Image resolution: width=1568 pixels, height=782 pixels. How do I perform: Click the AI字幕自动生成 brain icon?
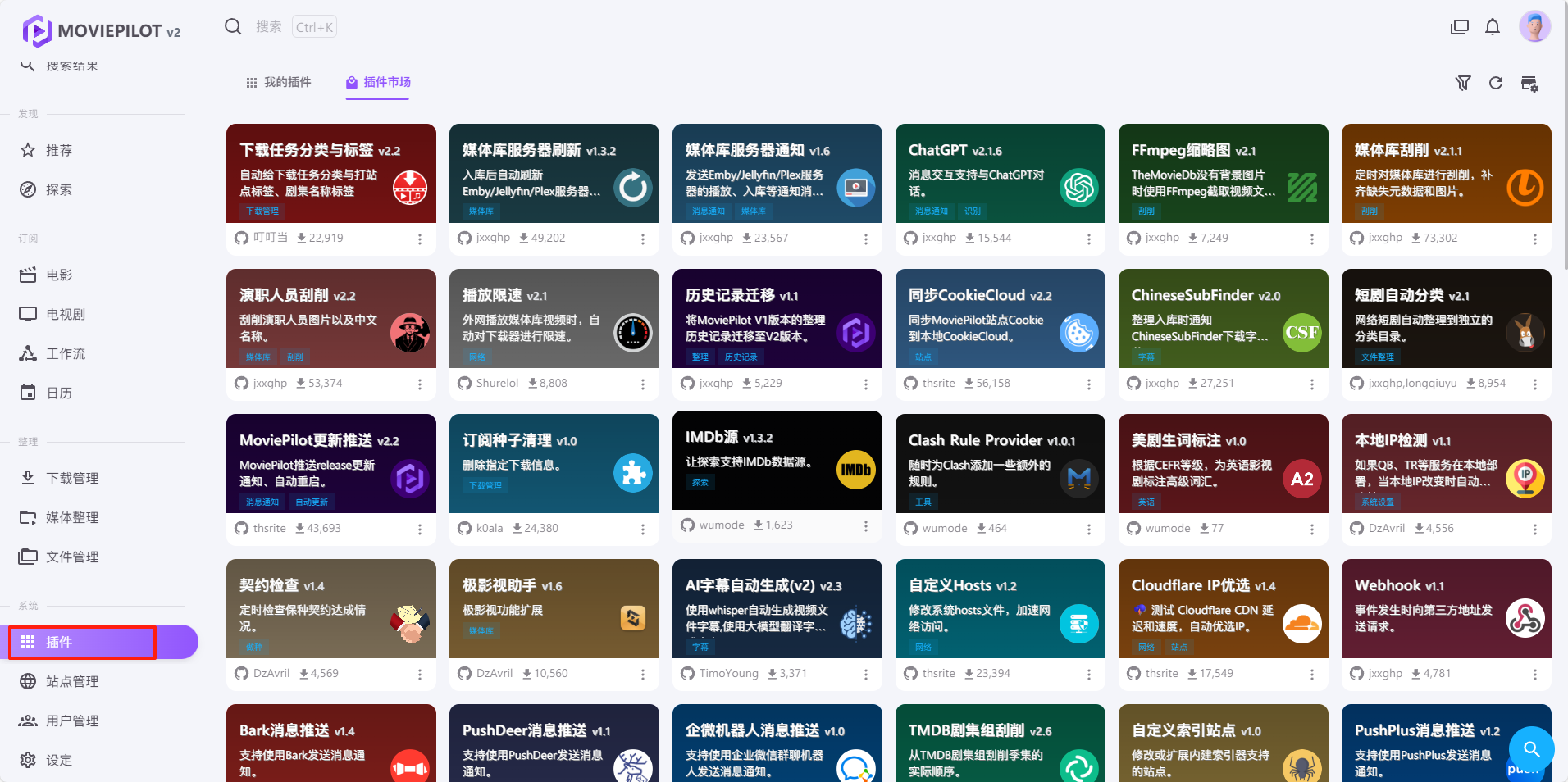(x=856, y=624)
